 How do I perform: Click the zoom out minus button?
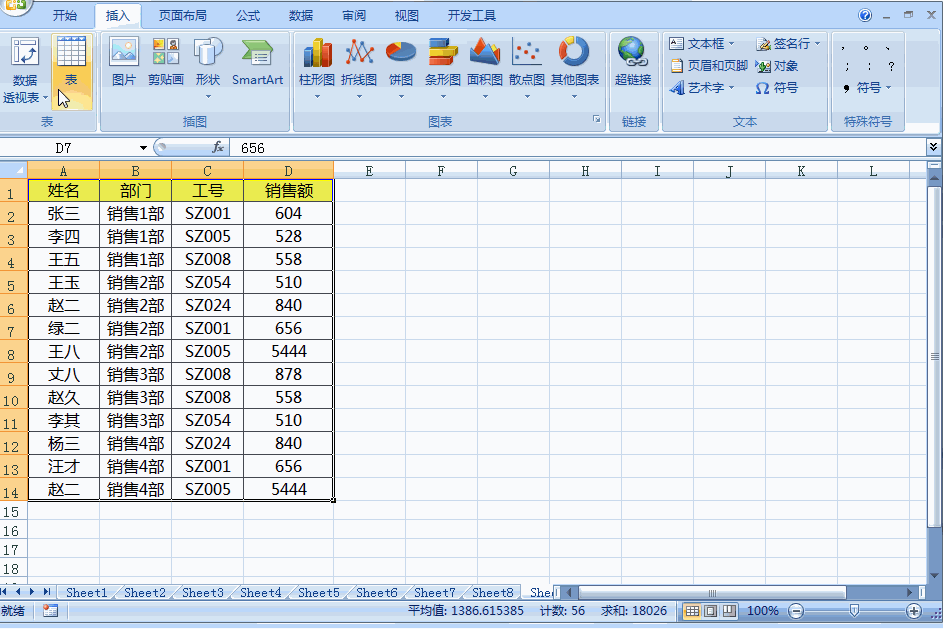tap(796, 612)
